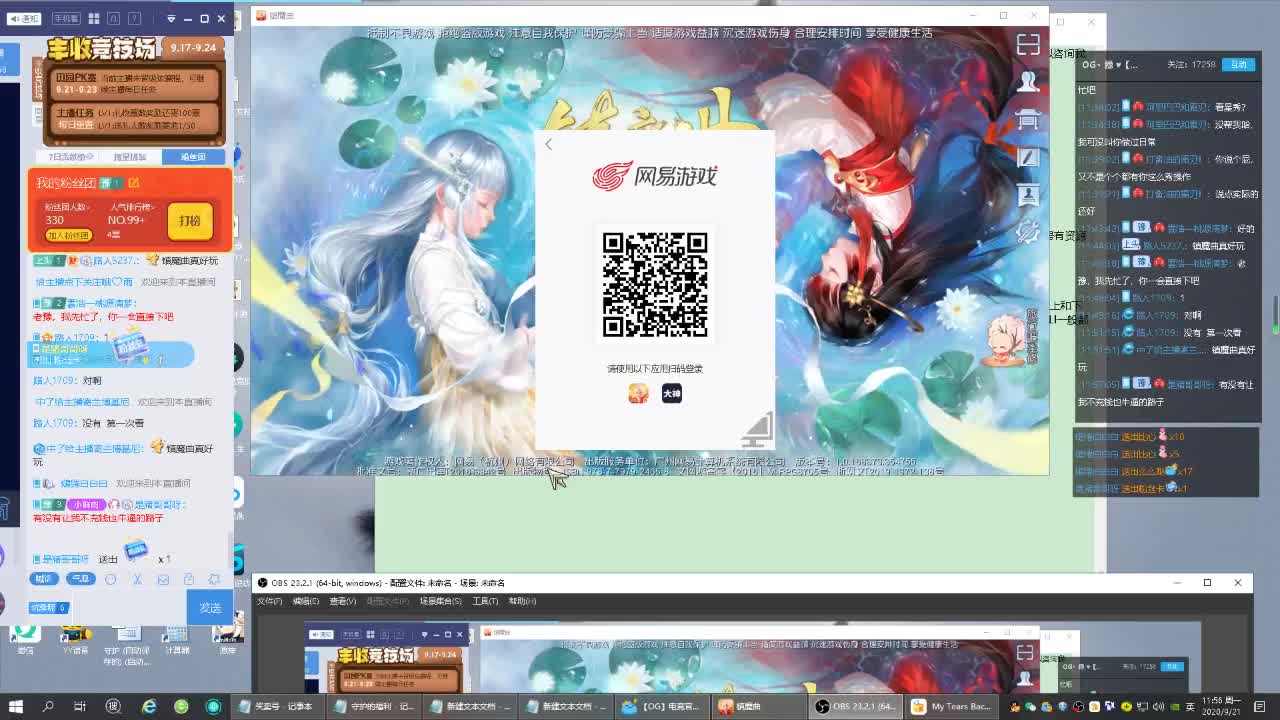Click the blue 发送 send button

point(210,607)
